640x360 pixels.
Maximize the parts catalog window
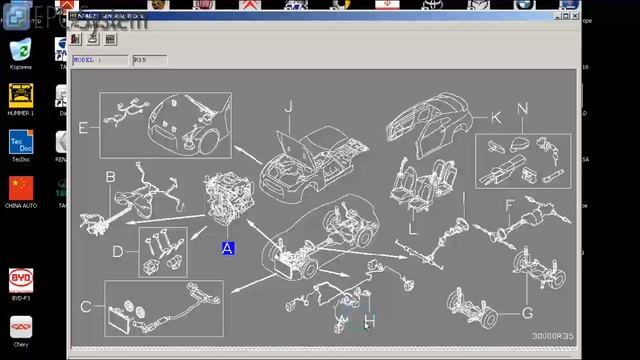pos(566,16)
